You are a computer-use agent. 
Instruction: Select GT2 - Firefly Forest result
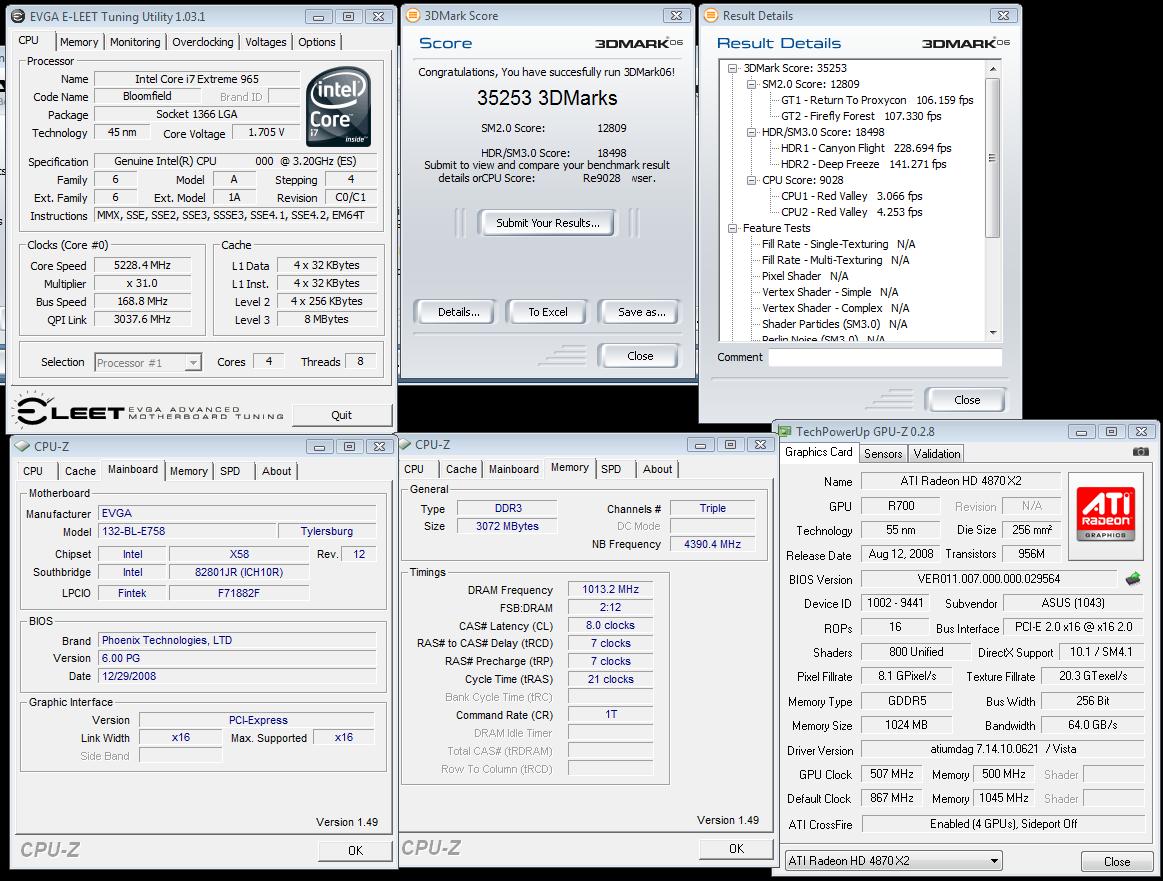coord(860,116)
